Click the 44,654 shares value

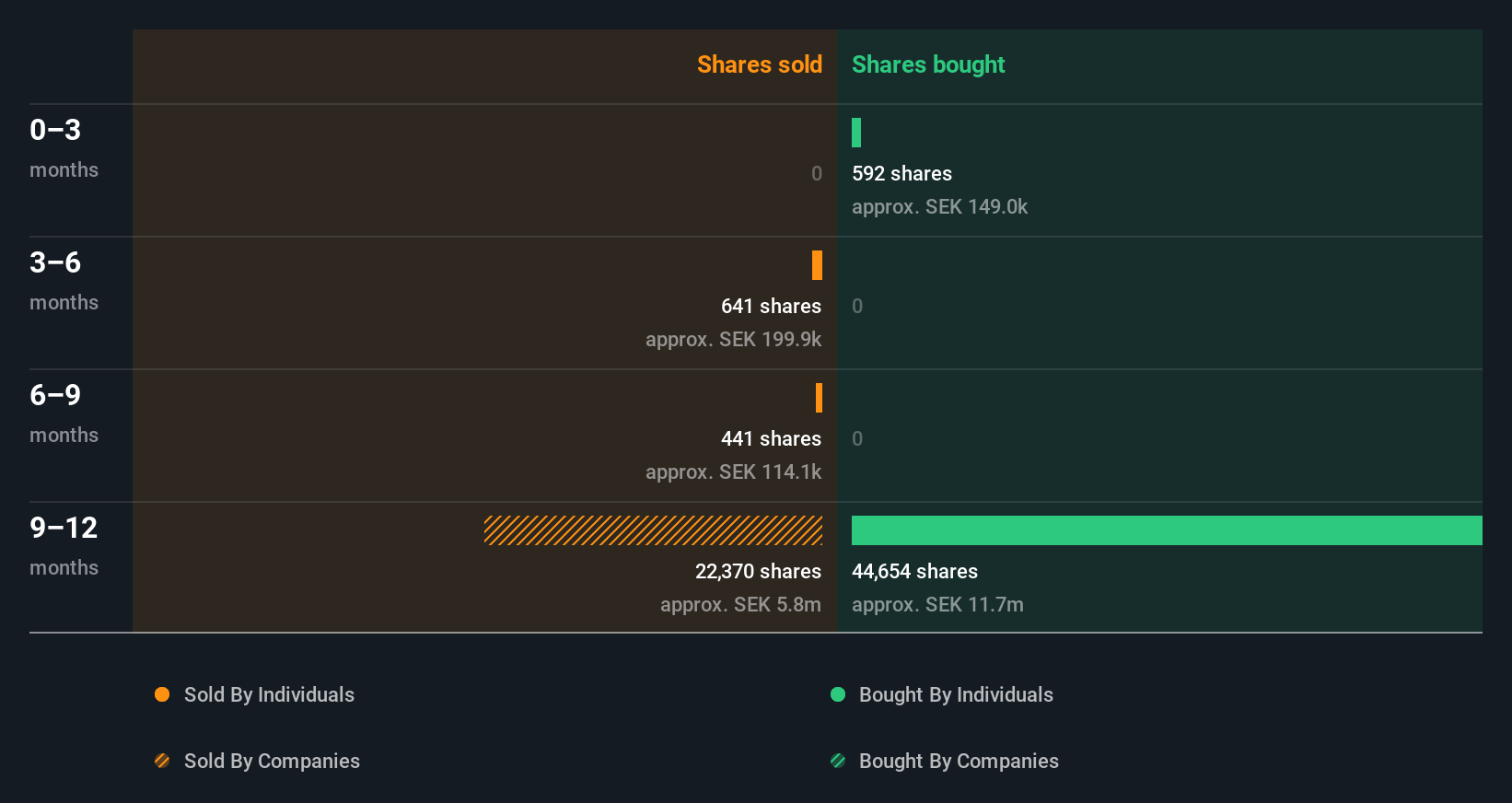(914, 571)
